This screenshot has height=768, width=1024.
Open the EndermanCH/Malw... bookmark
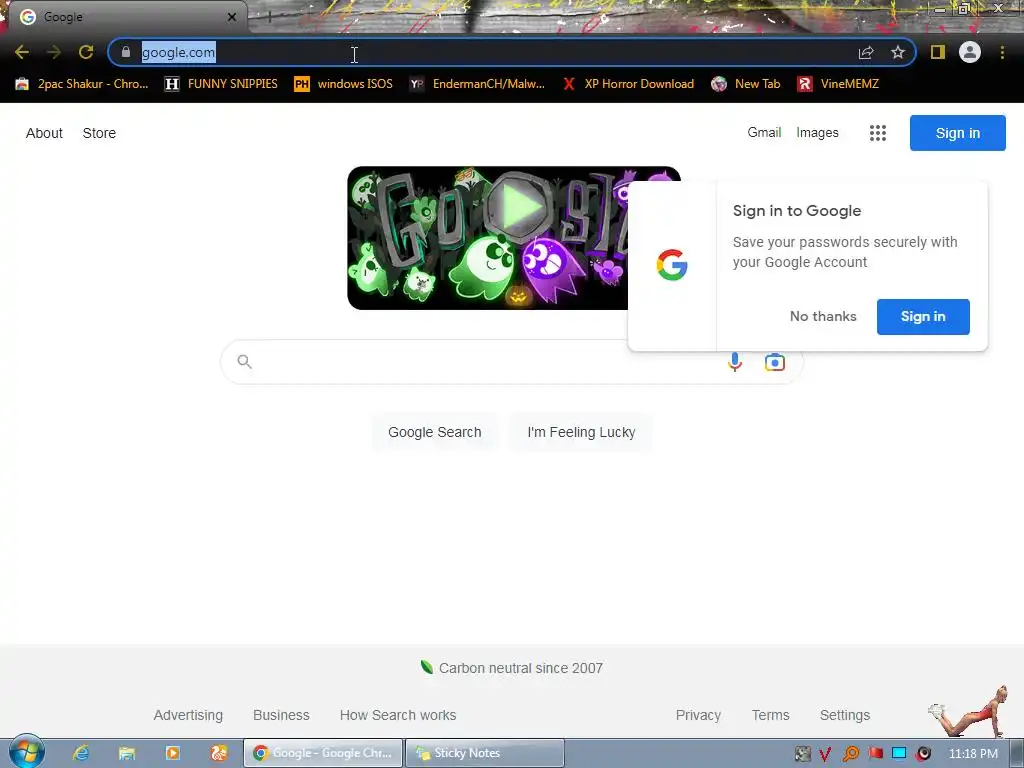(477, 84)
